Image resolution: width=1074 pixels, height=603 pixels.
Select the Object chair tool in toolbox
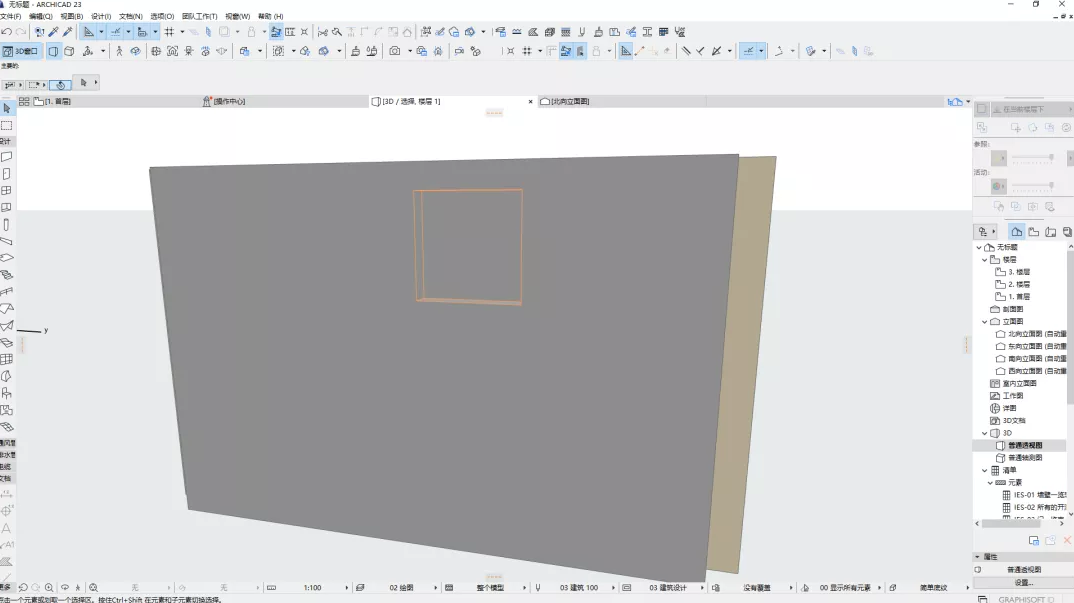tap(7, 393)
